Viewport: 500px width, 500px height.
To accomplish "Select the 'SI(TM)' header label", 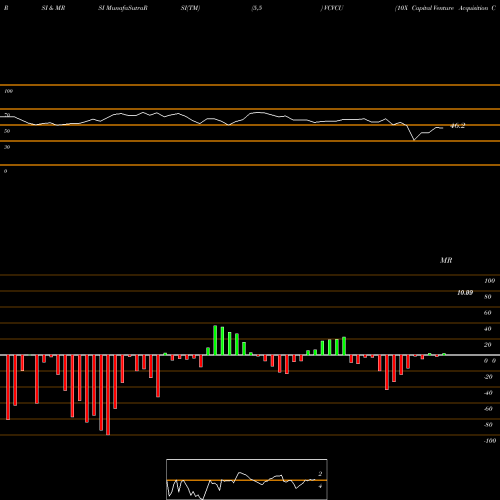I will [190, 8].
